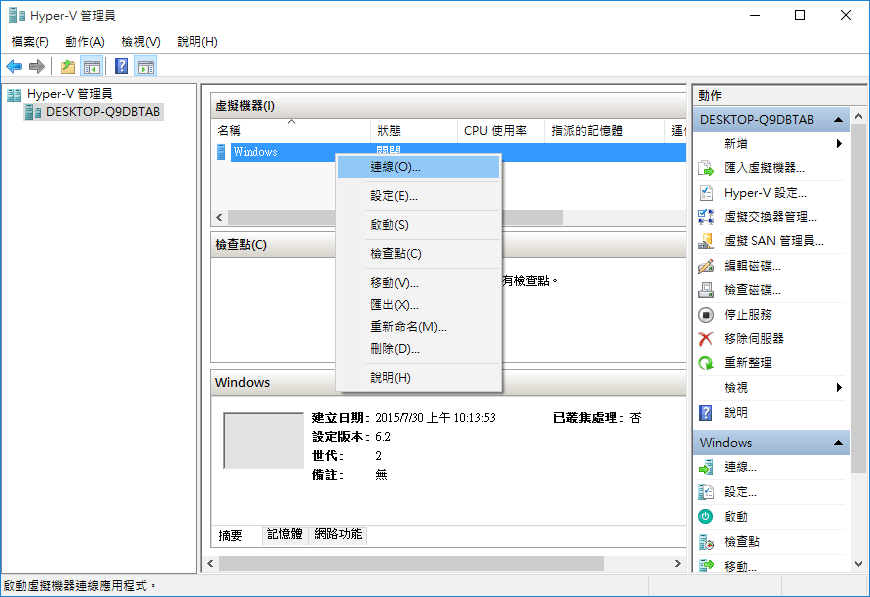Select DESKTOP-Q9DBTAB in the console tree
870x597 pixels.
click(x=103, y=112)
